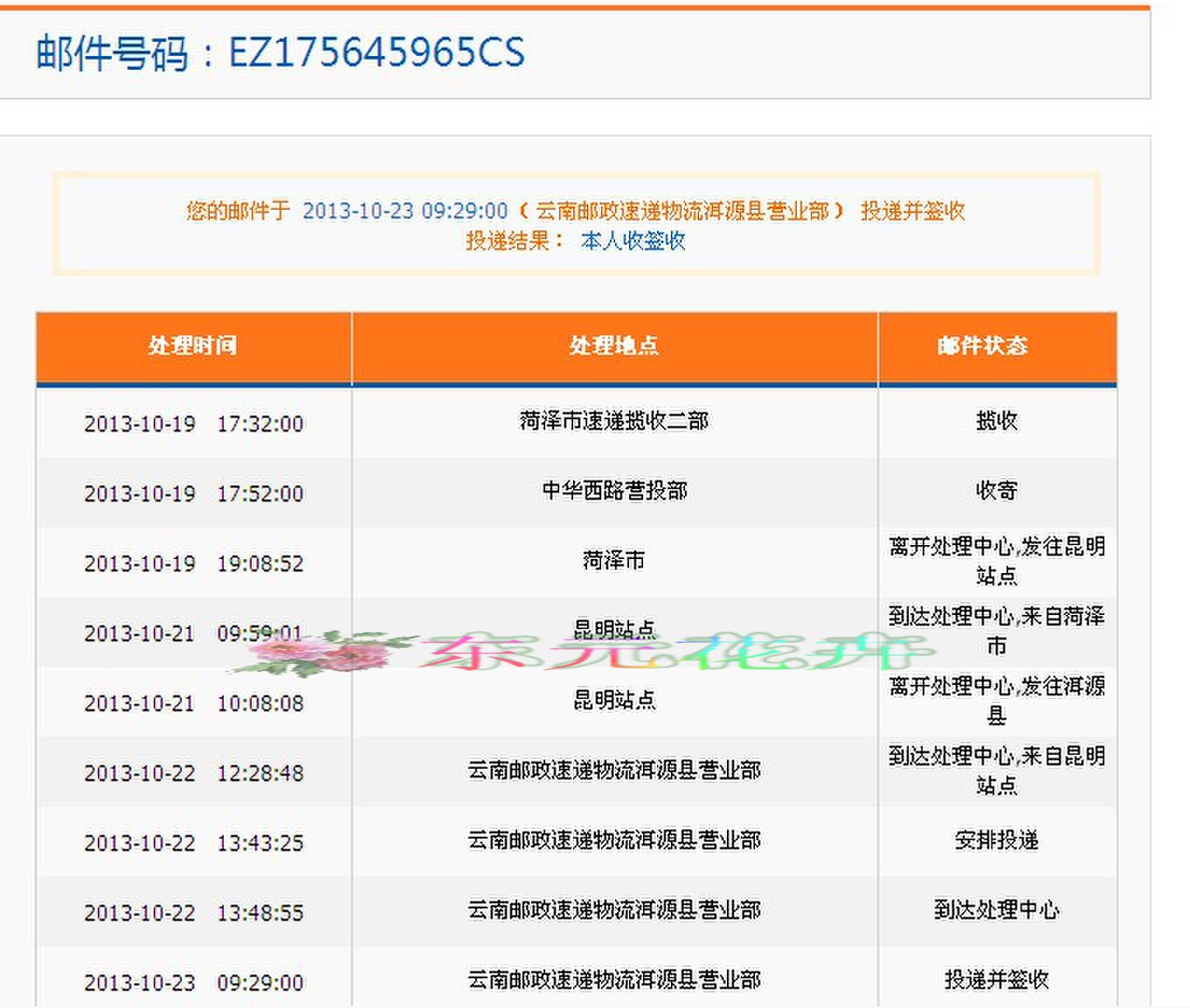The image size is (1190, 1008).
Task: Click the 邮件状态 column header
Action: [983, 346]
